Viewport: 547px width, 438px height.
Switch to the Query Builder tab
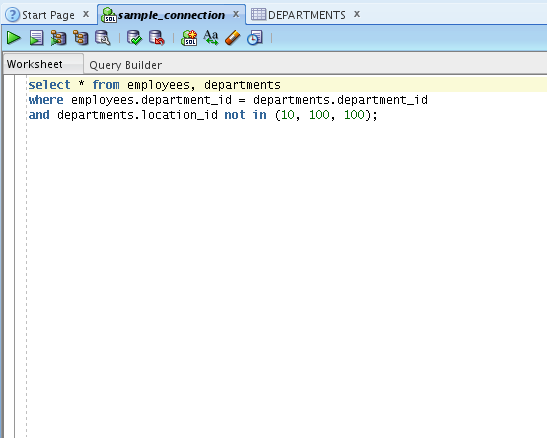coord(126,65)
